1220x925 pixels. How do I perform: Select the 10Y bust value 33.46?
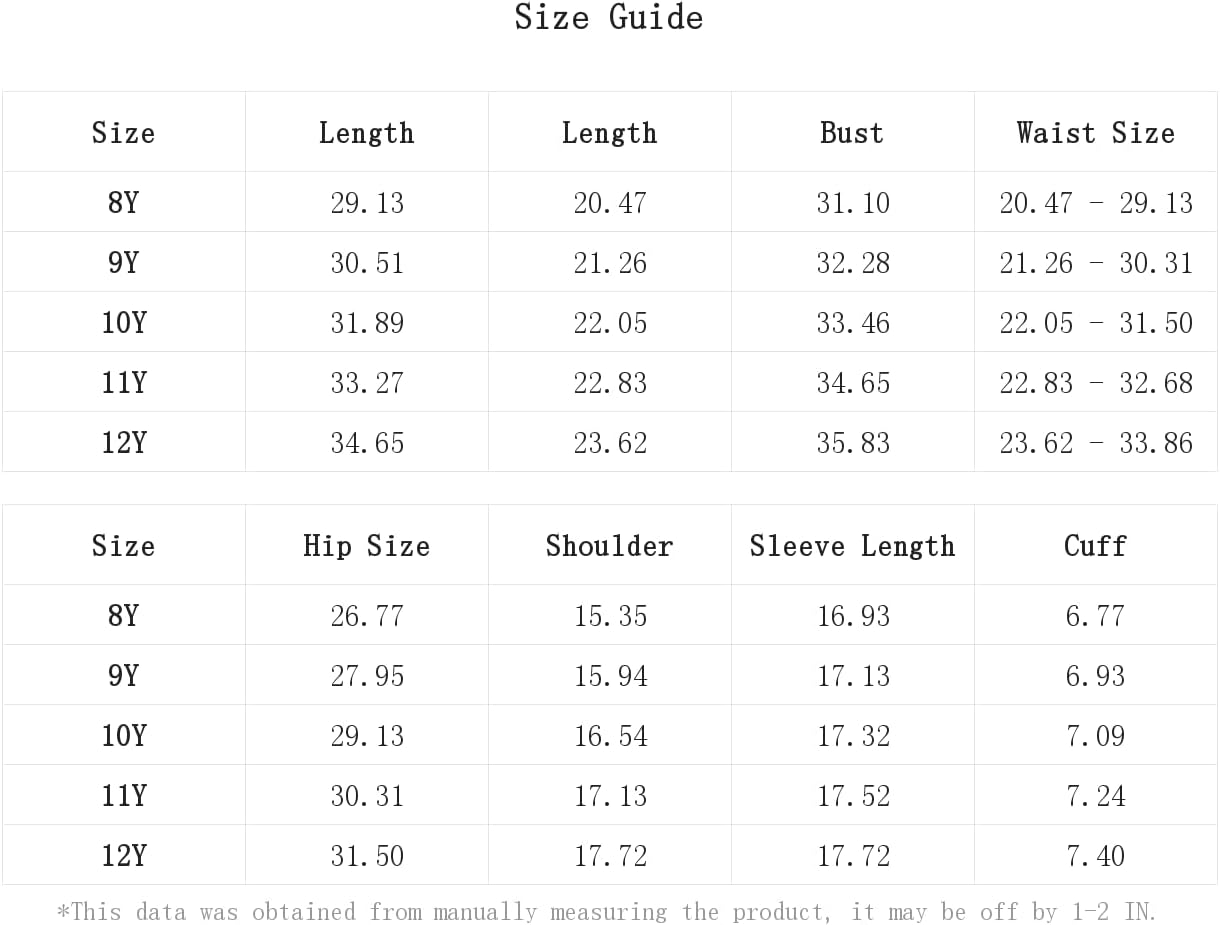point(853,323)
